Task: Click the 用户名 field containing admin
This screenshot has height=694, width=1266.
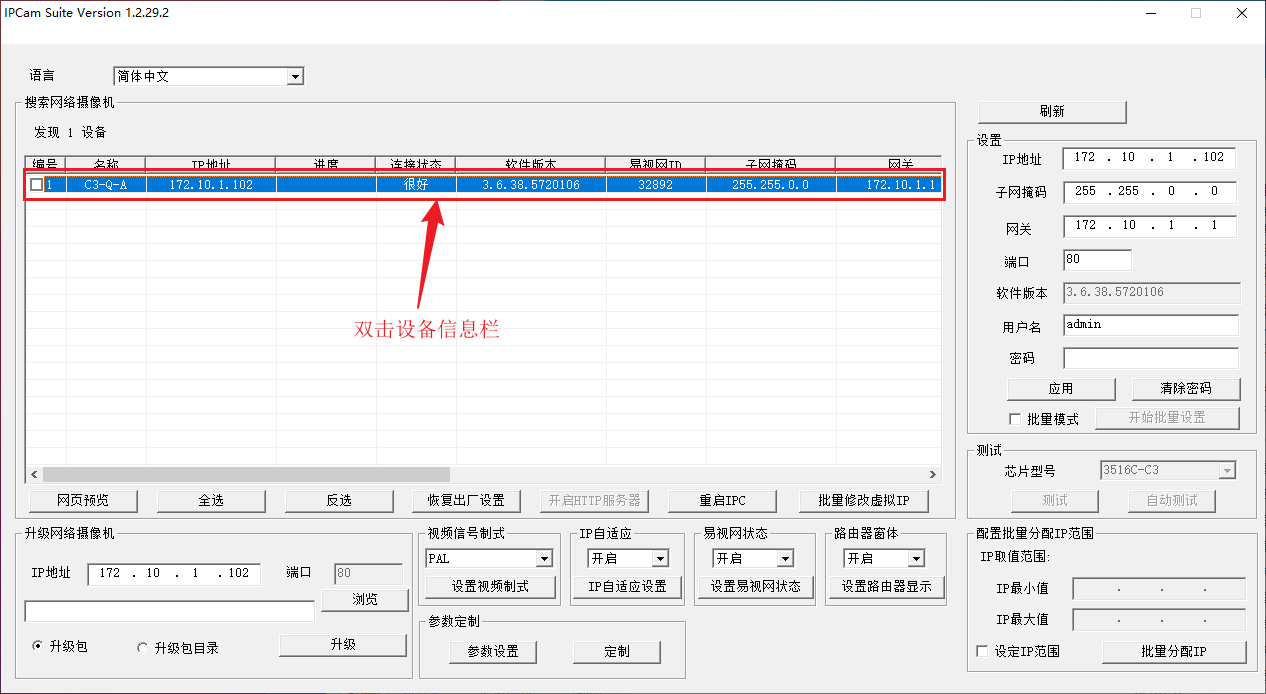Action: coord(1150,325)
